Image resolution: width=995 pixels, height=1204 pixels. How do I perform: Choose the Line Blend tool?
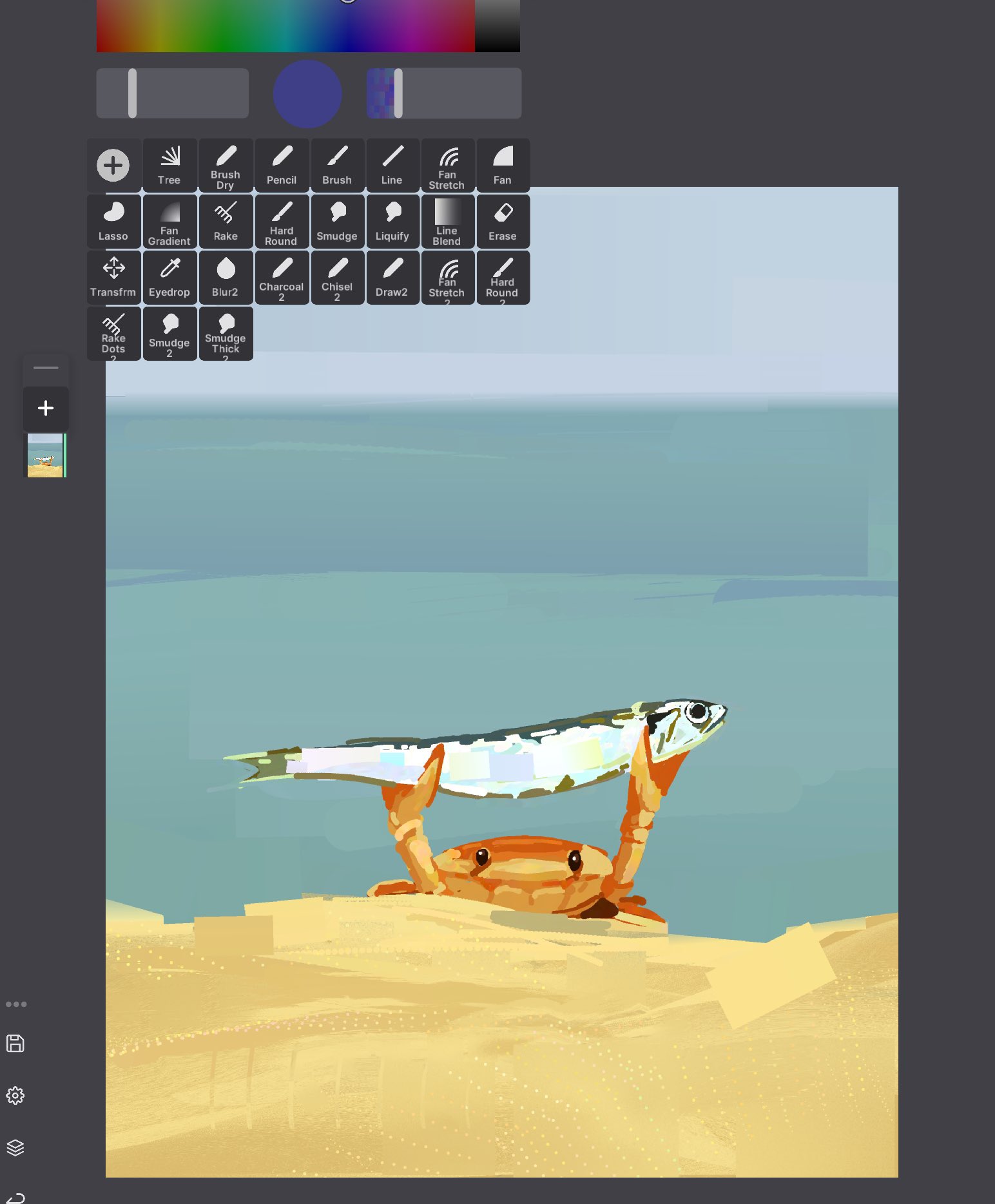tap(447, 221)
